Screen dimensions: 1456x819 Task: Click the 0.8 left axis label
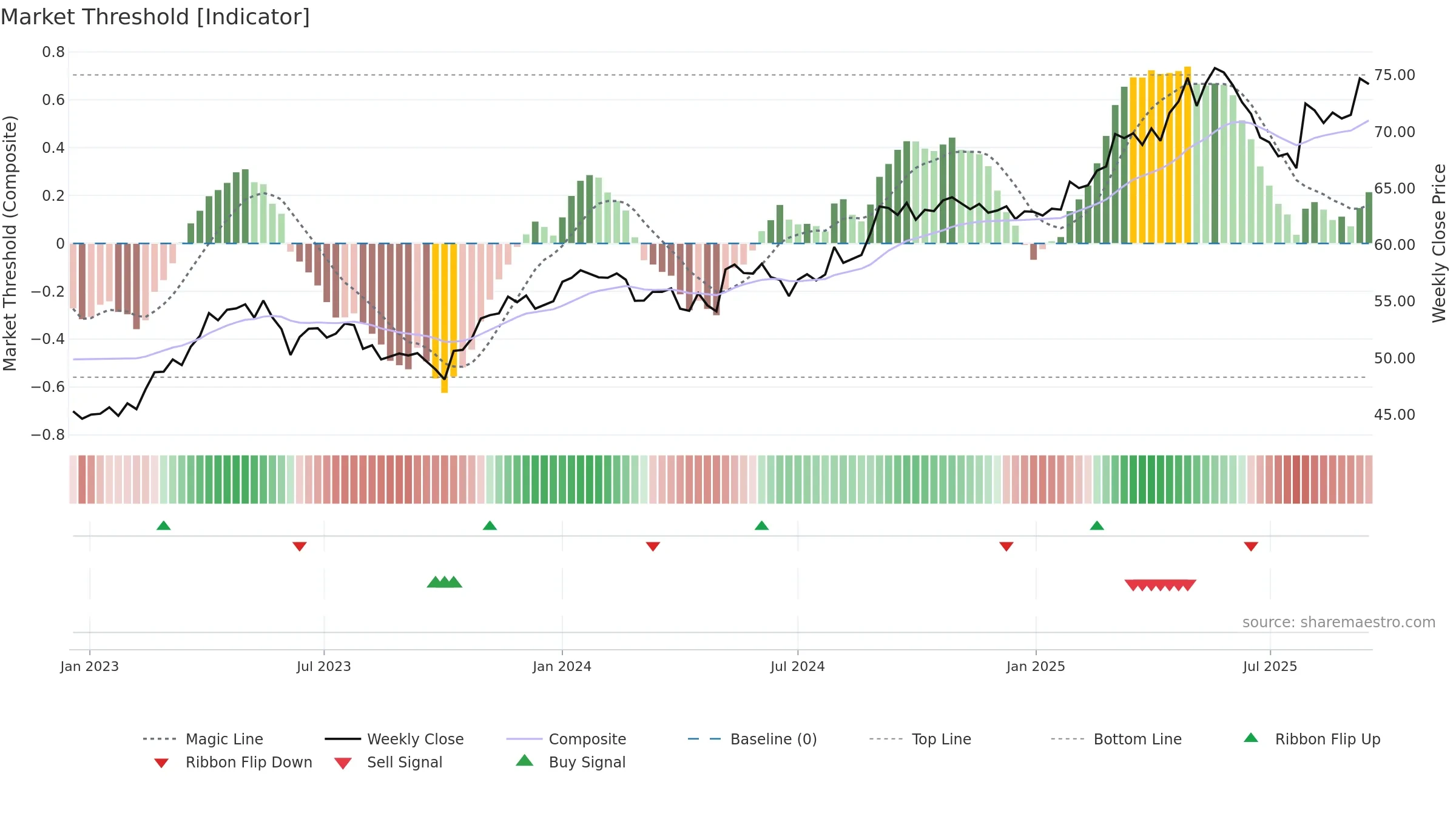click(53, 52)
